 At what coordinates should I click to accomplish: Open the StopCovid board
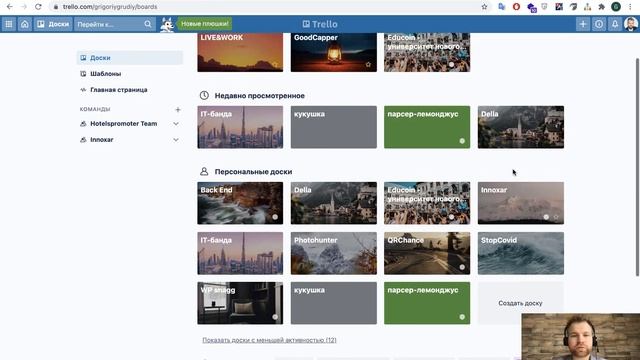coord(521,253)
